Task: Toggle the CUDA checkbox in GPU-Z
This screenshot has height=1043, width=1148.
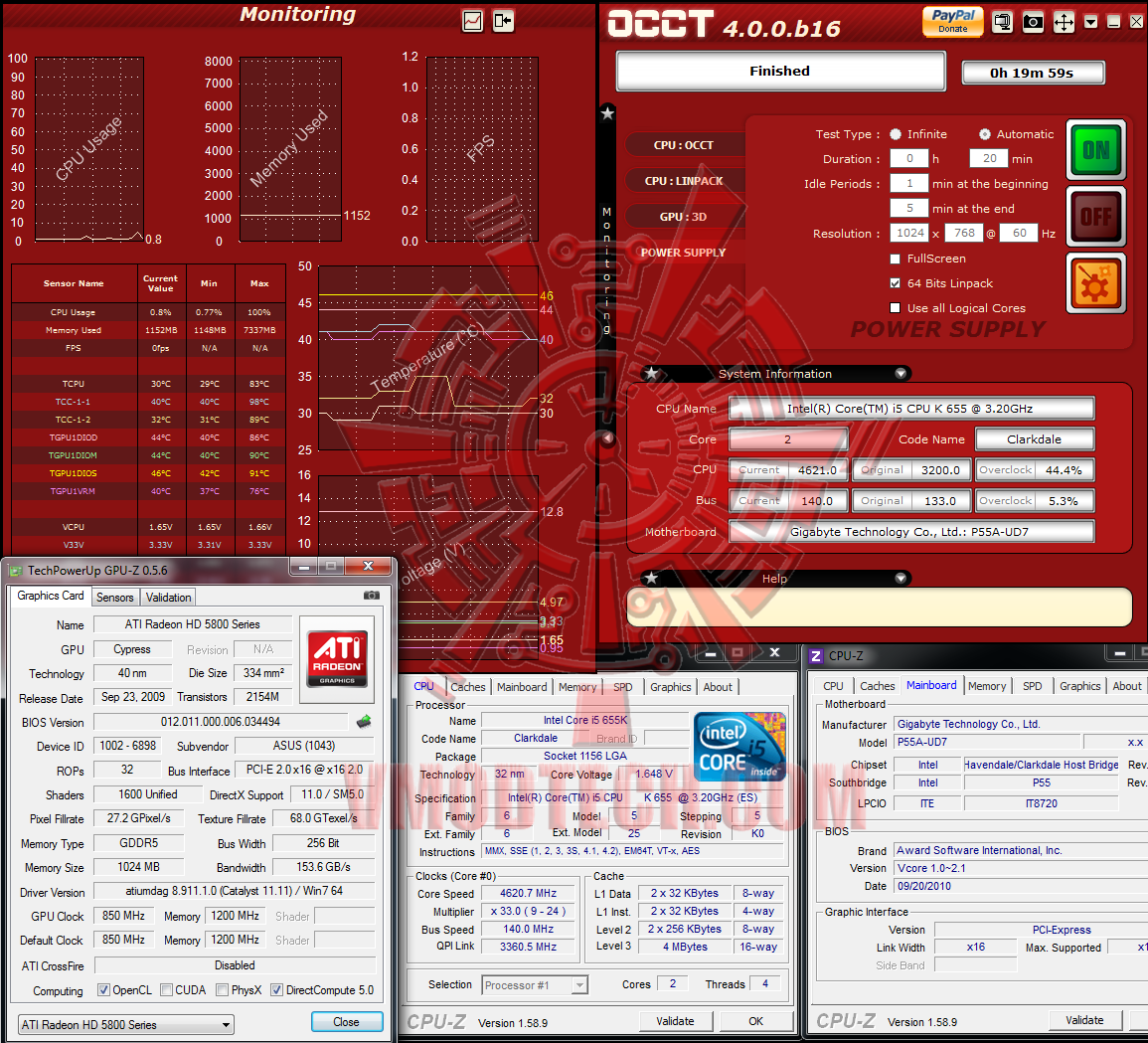Action: pyautogui.click(x=167, y=990)
